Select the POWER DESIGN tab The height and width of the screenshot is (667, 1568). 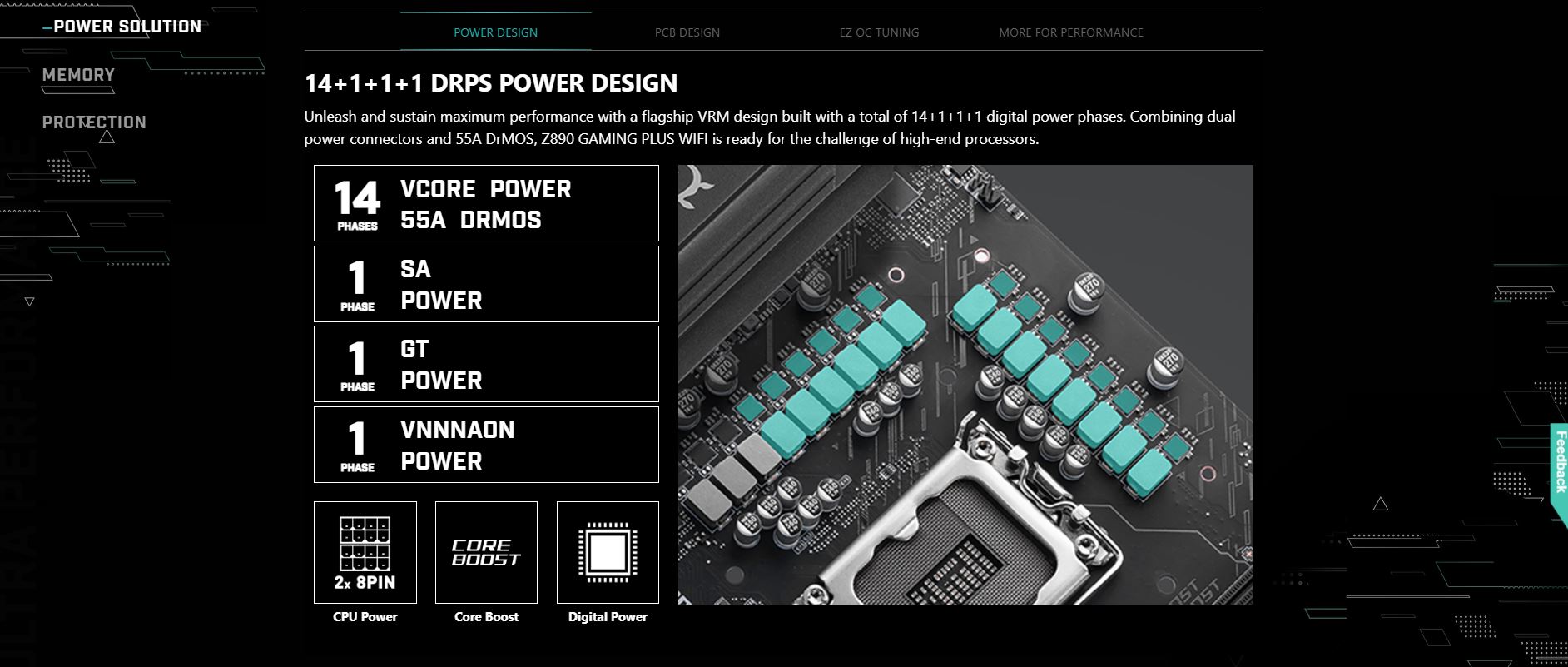pyautogui.click(x=495, y=32)
